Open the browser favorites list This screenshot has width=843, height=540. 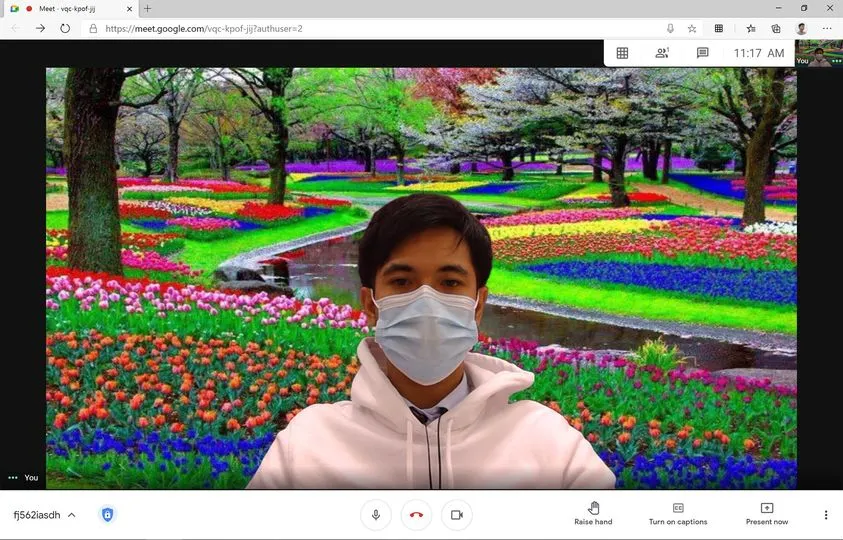tap(750, 29)
